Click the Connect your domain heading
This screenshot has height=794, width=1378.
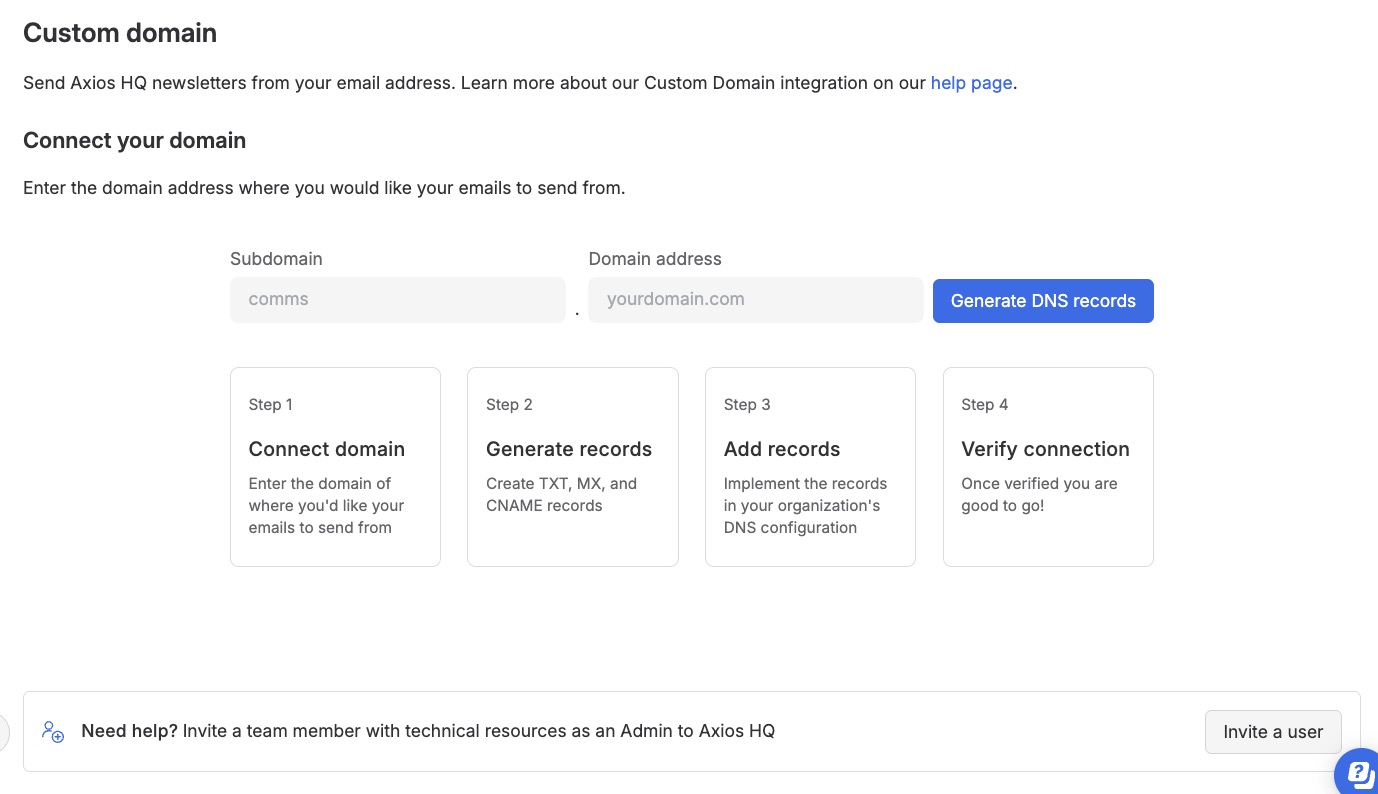point(135,141)
